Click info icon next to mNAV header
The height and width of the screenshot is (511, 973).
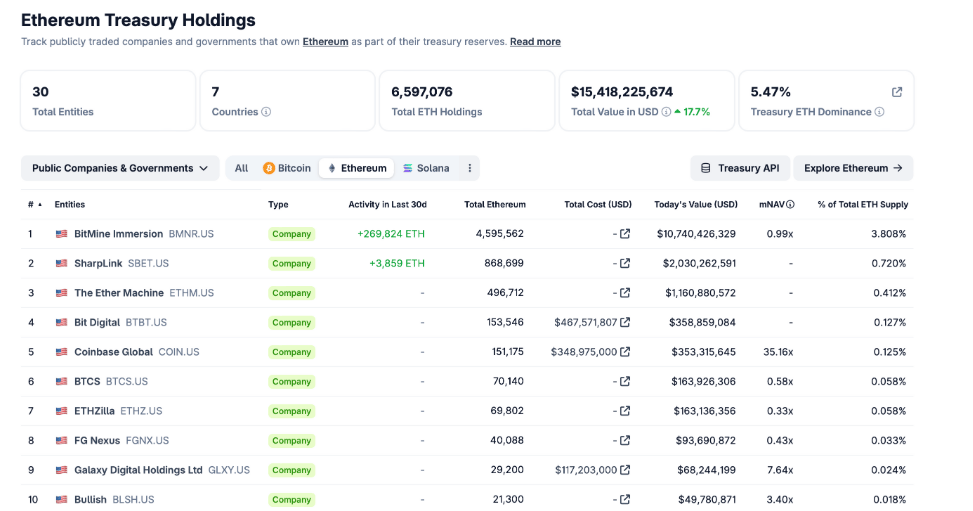pyautogui.click(x=790, y=204)
